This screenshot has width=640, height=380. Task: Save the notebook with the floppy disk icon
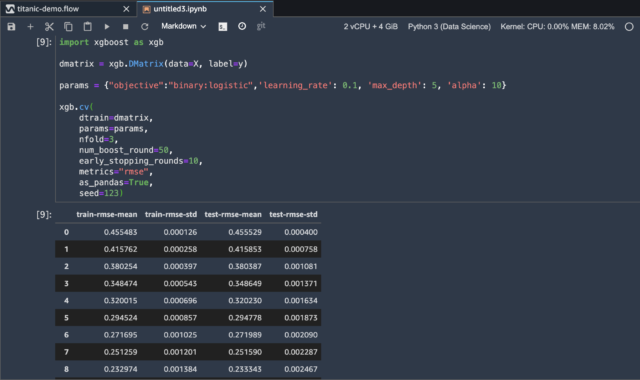pos(11,27)
